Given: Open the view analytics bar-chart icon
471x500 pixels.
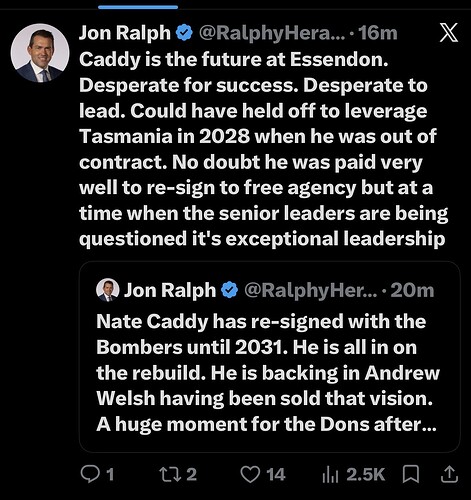Looking at the screenshot, I should pyautogui.click(x=330, y=475).
